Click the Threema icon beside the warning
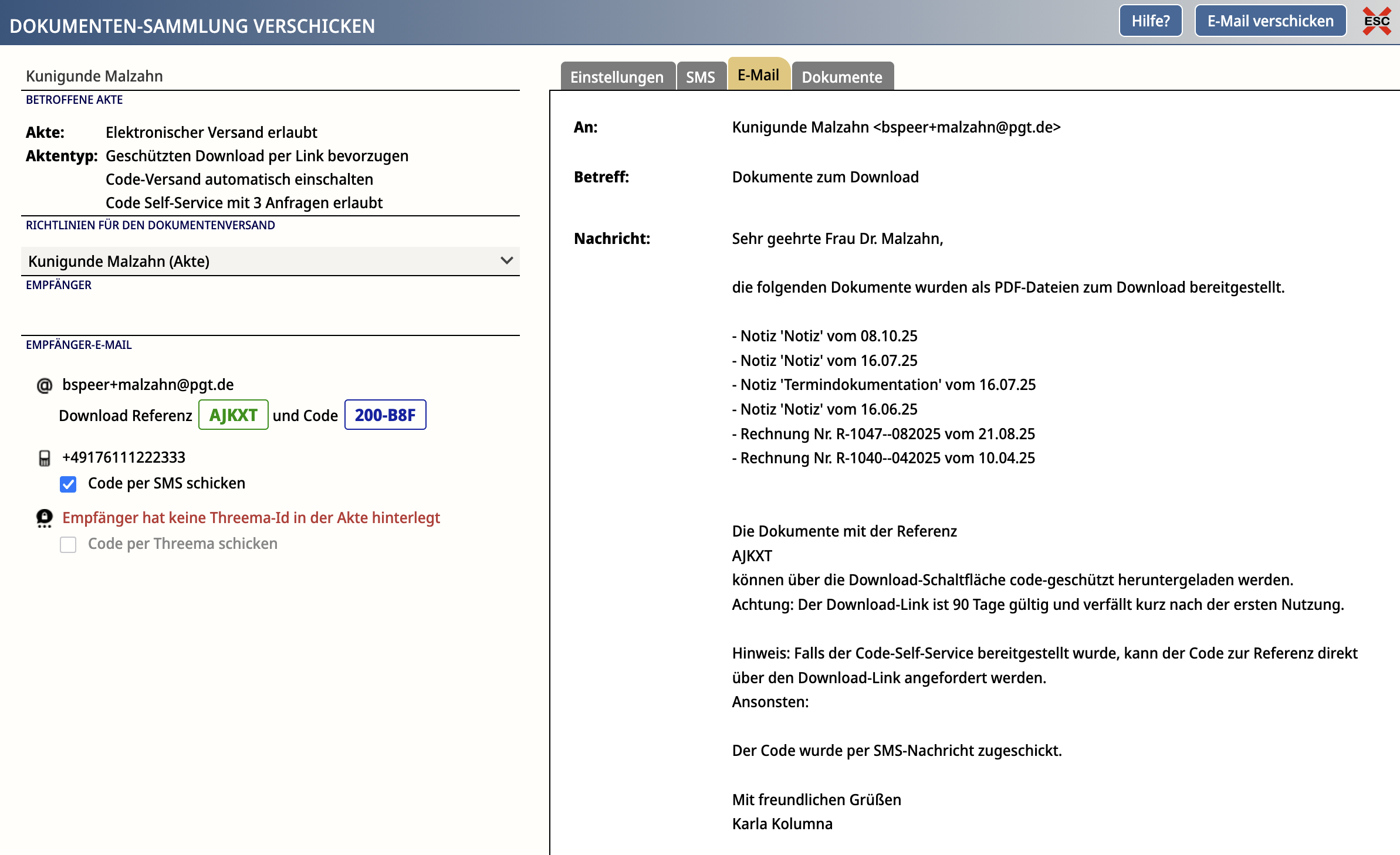Image resolution: width=1400 pixels, height=855 pixels. pyautogui.click(x=45, y=518)
